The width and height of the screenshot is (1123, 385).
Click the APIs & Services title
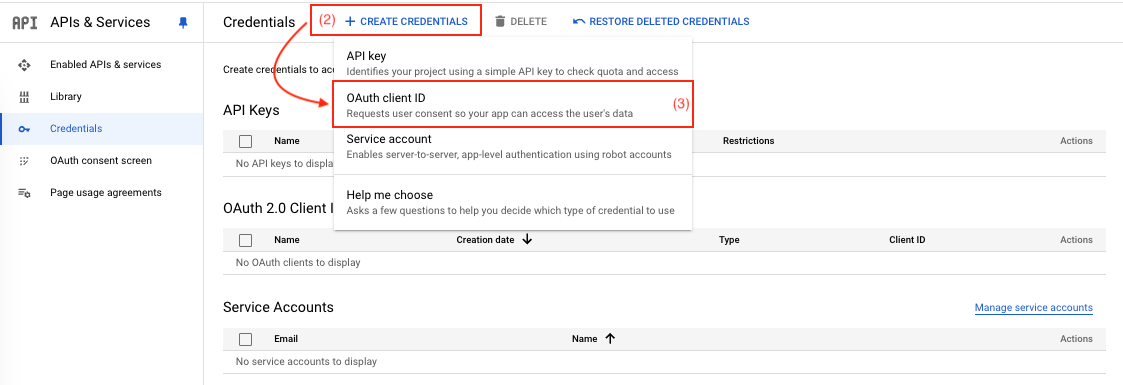(x=100, y=22)
